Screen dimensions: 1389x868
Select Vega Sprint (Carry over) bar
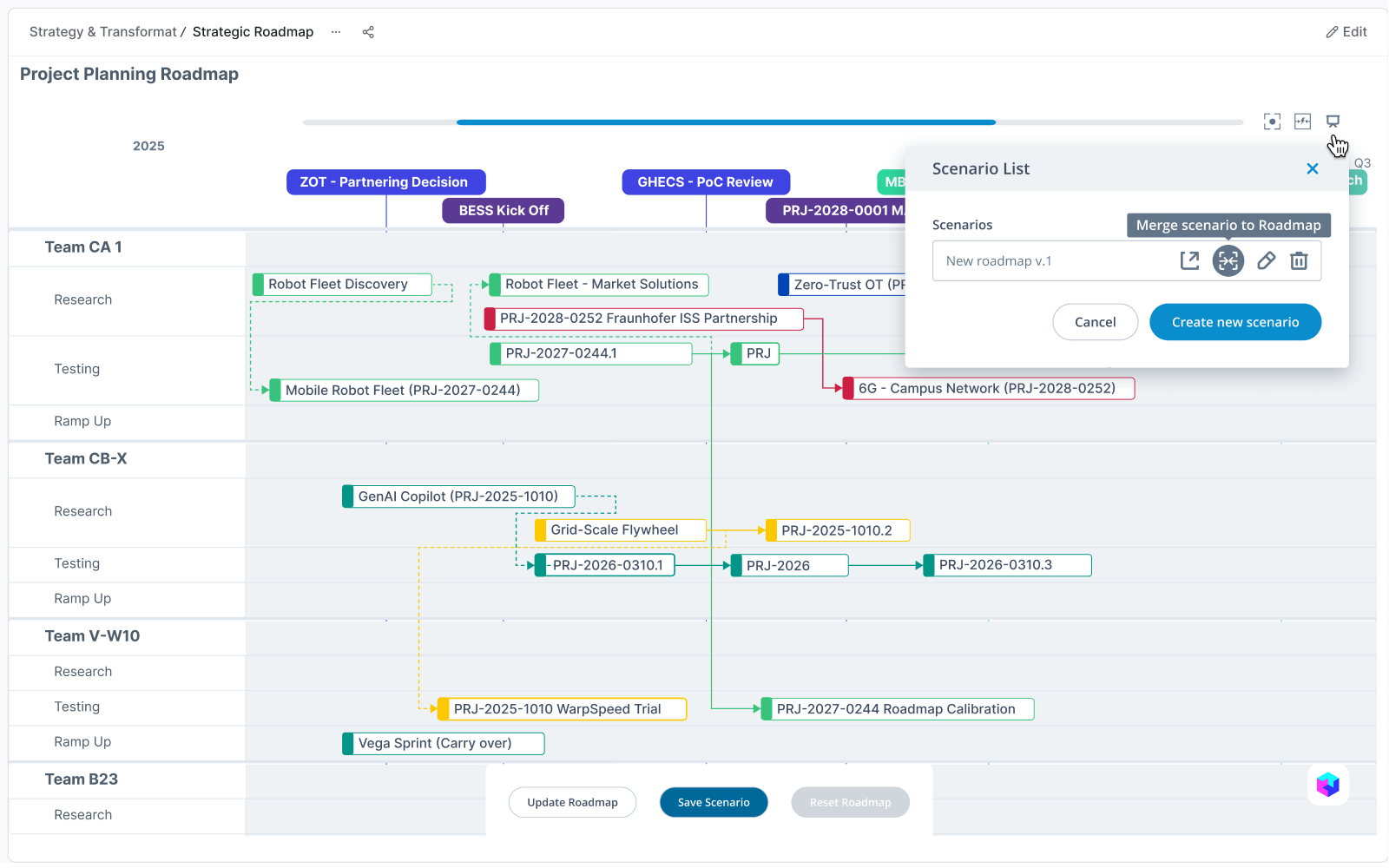pos(444,744)
